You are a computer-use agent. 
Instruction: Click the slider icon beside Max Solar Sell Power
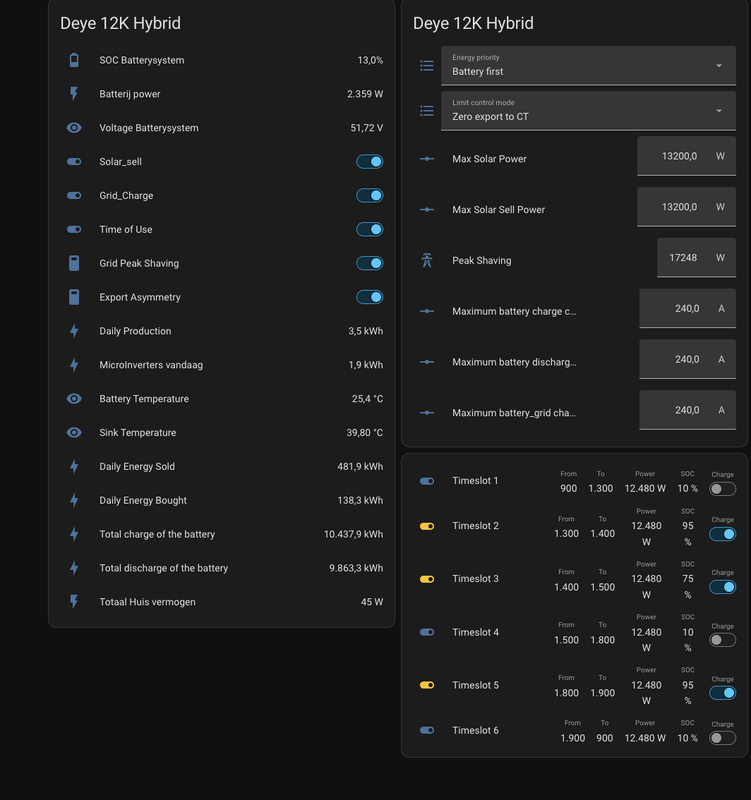click(427, 210)
